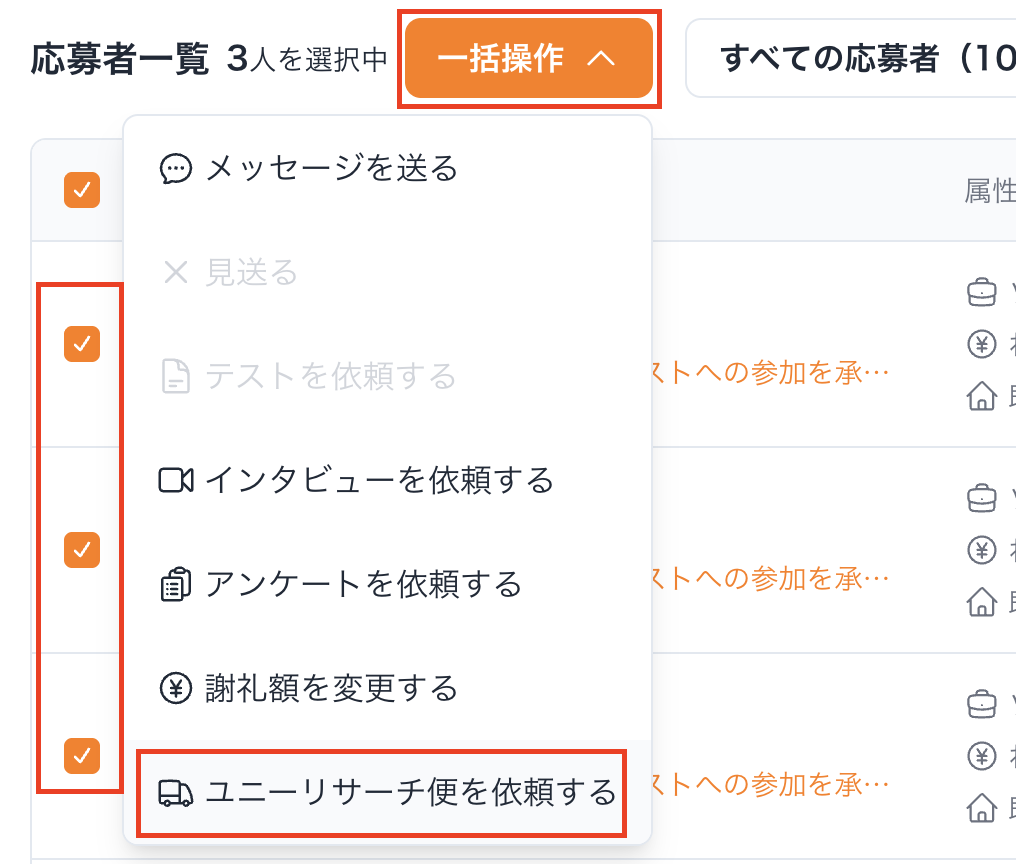Viewport: 1016px width, 864px height.
Task: Choose インタビューを依頼する menu item
Action: (379, 481)
